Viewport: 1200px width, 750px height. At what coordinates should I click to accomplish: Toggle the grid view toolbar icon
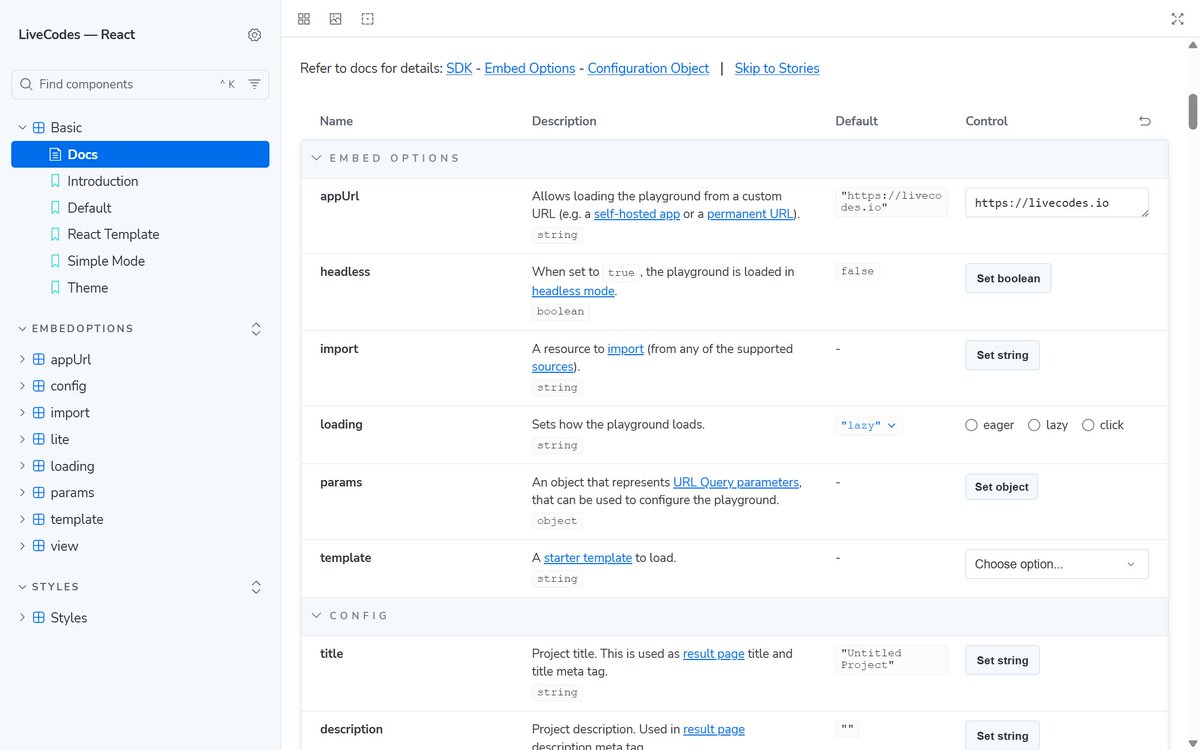click(304, 19)
